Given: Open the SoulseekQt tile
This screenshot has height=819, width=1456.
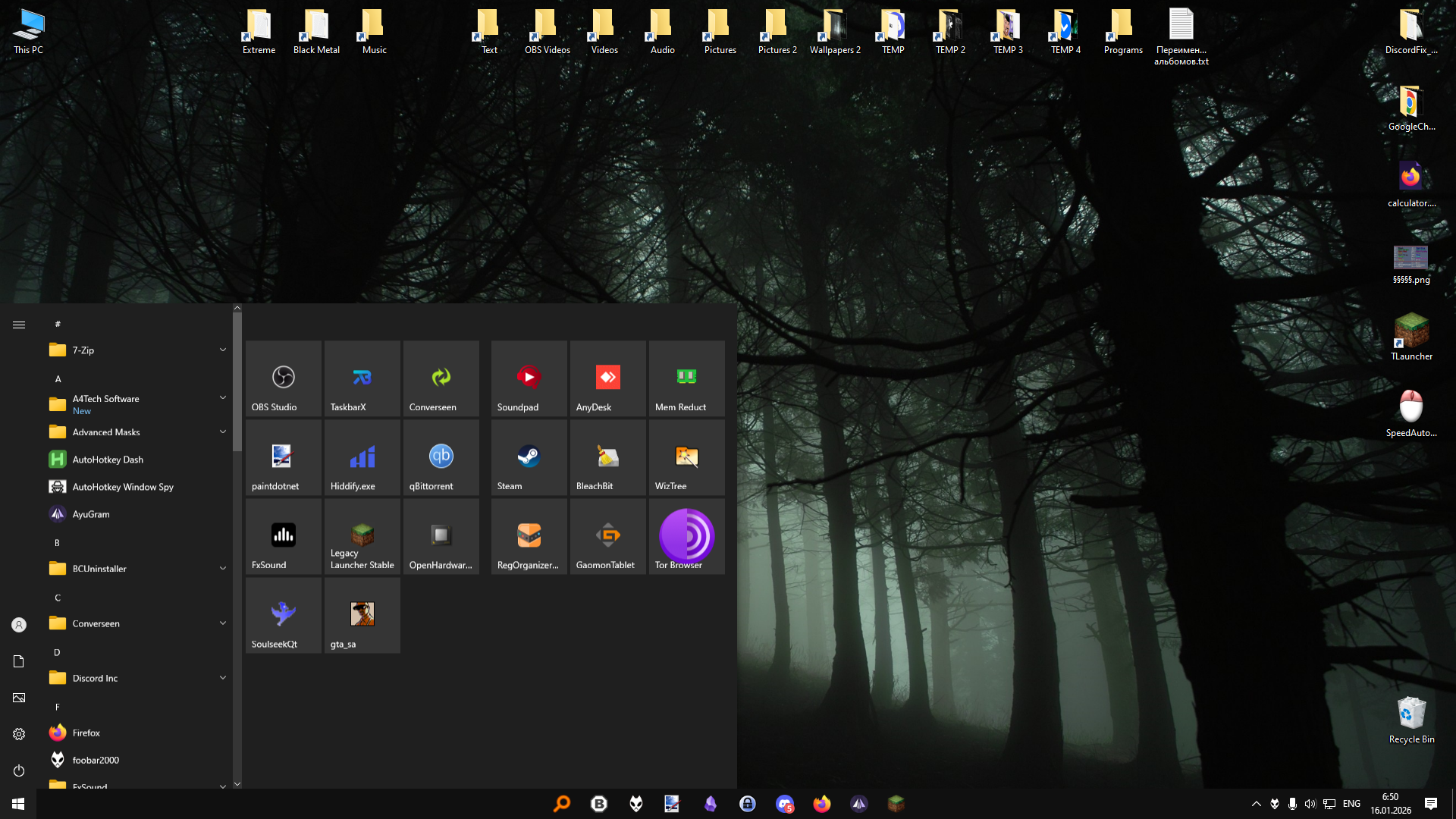Looking at the screenshot, I should coord(283,615).
